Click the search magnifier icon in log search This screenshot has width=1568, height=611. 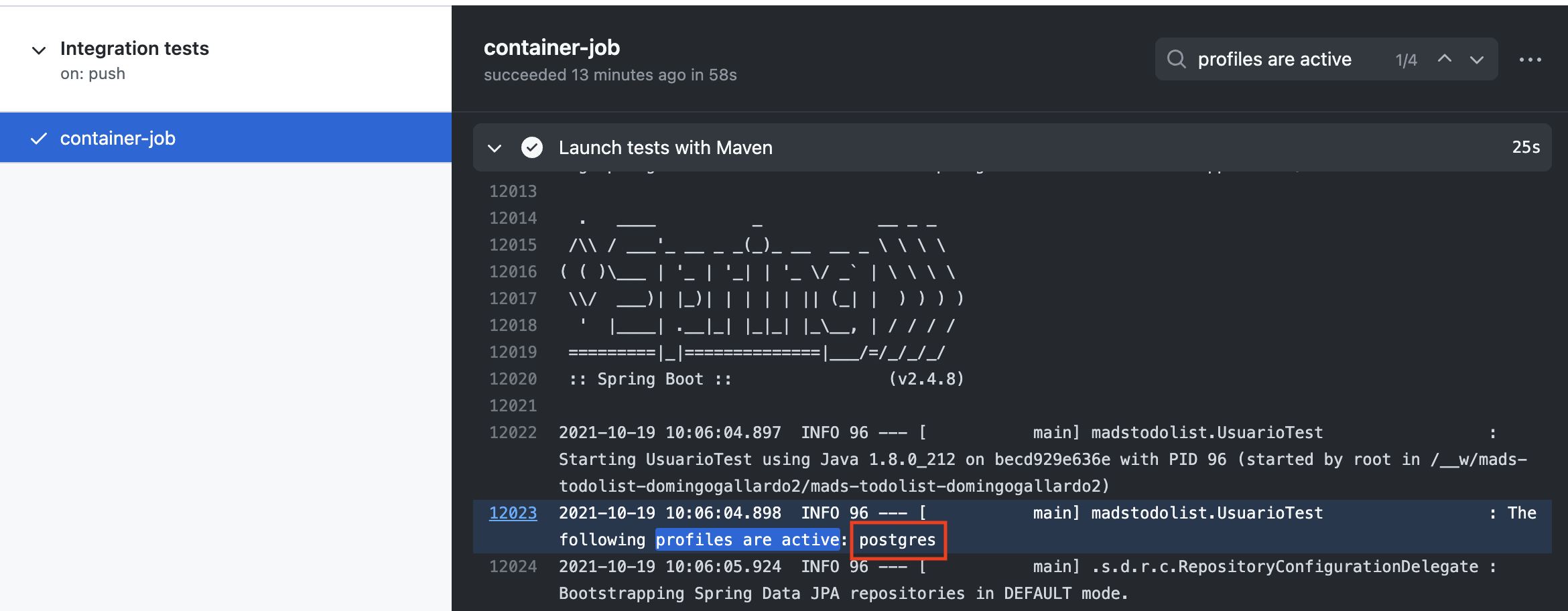(x=1176, y=60)
